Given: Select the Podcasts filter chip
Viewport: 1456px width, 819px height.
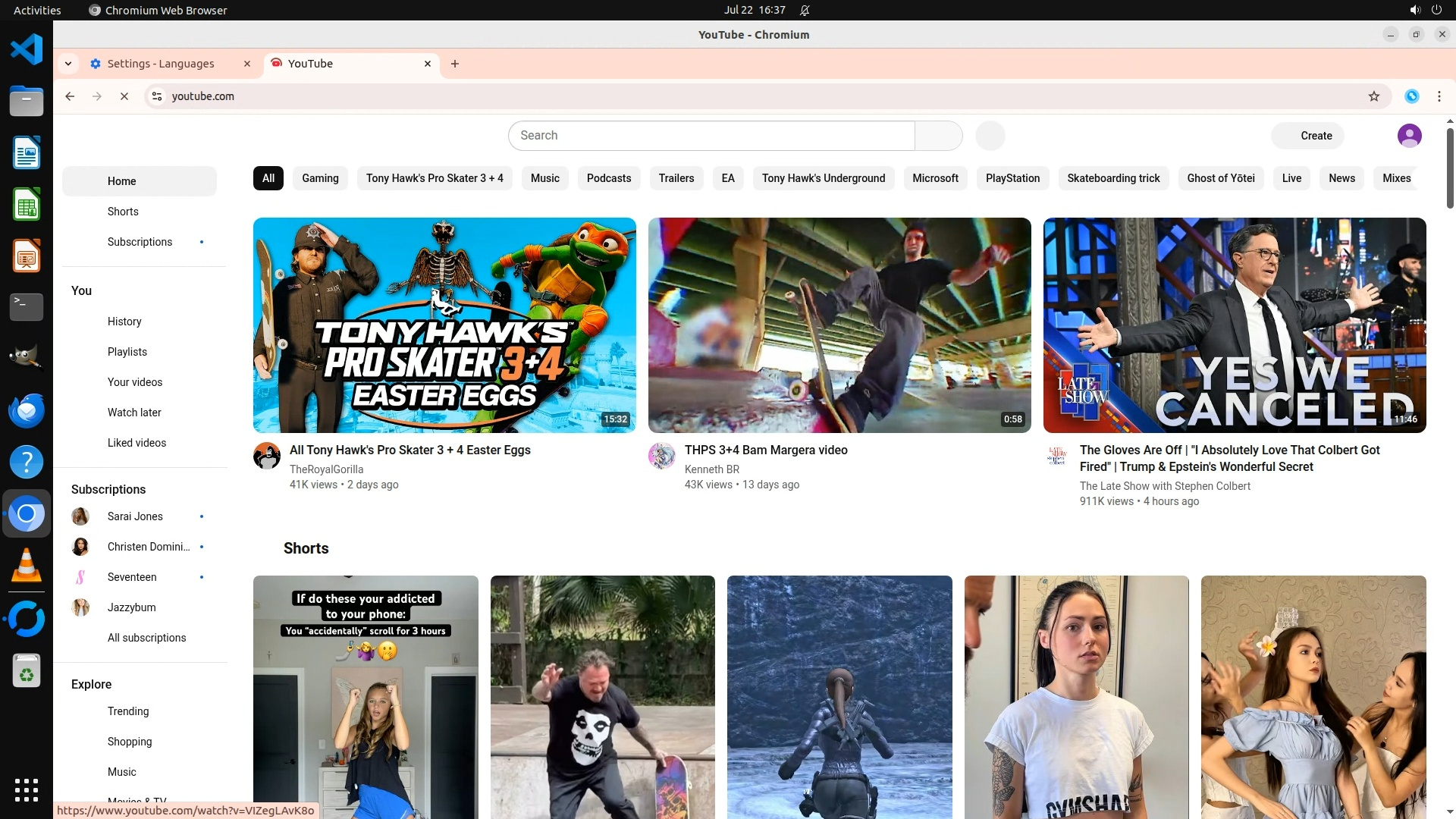Looking at the screenshot, I should coord(608,178).
